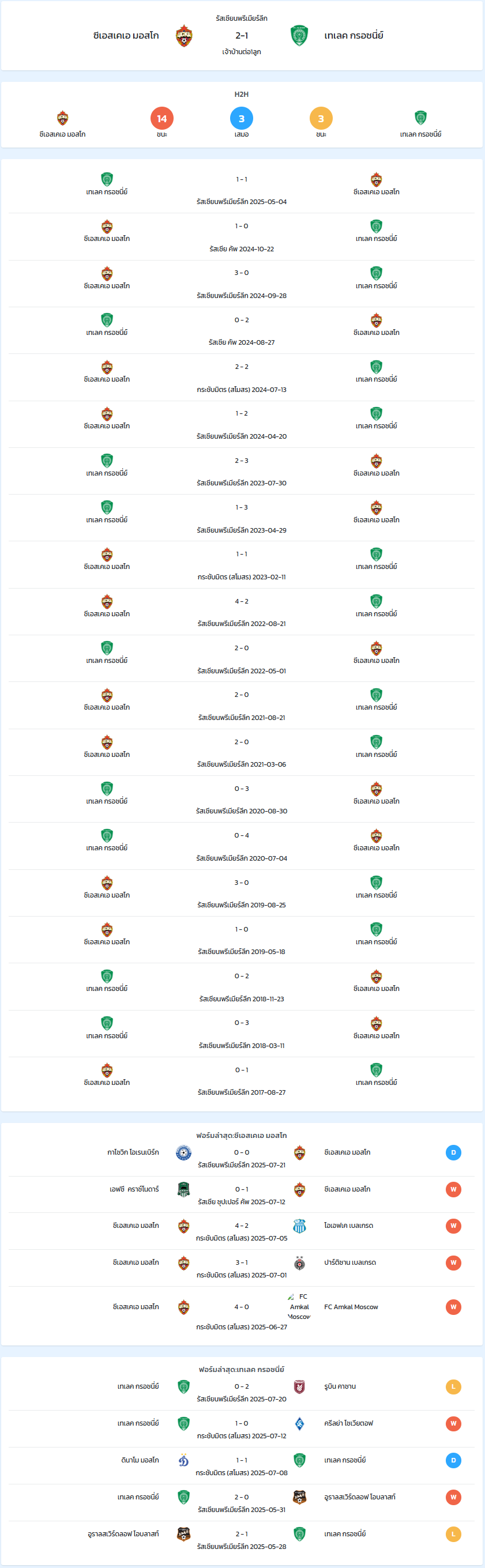The image size is (485, 1568).
Task: Open the 4-2 match dated 2022-08-21
Action: (x=241, y=612)
